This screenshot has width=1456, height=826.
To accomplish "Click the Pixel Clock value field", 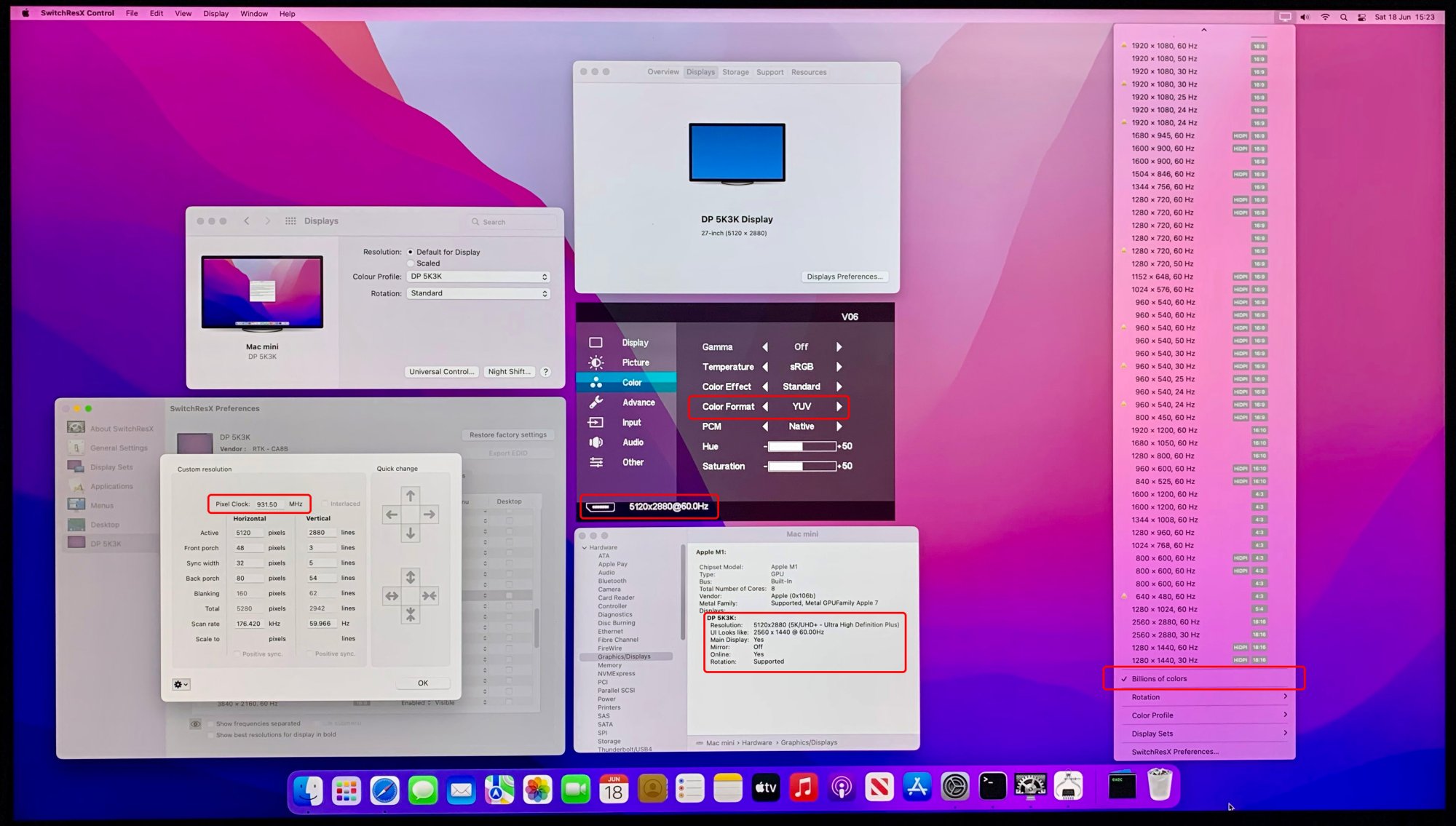I will tap(268, 504).
